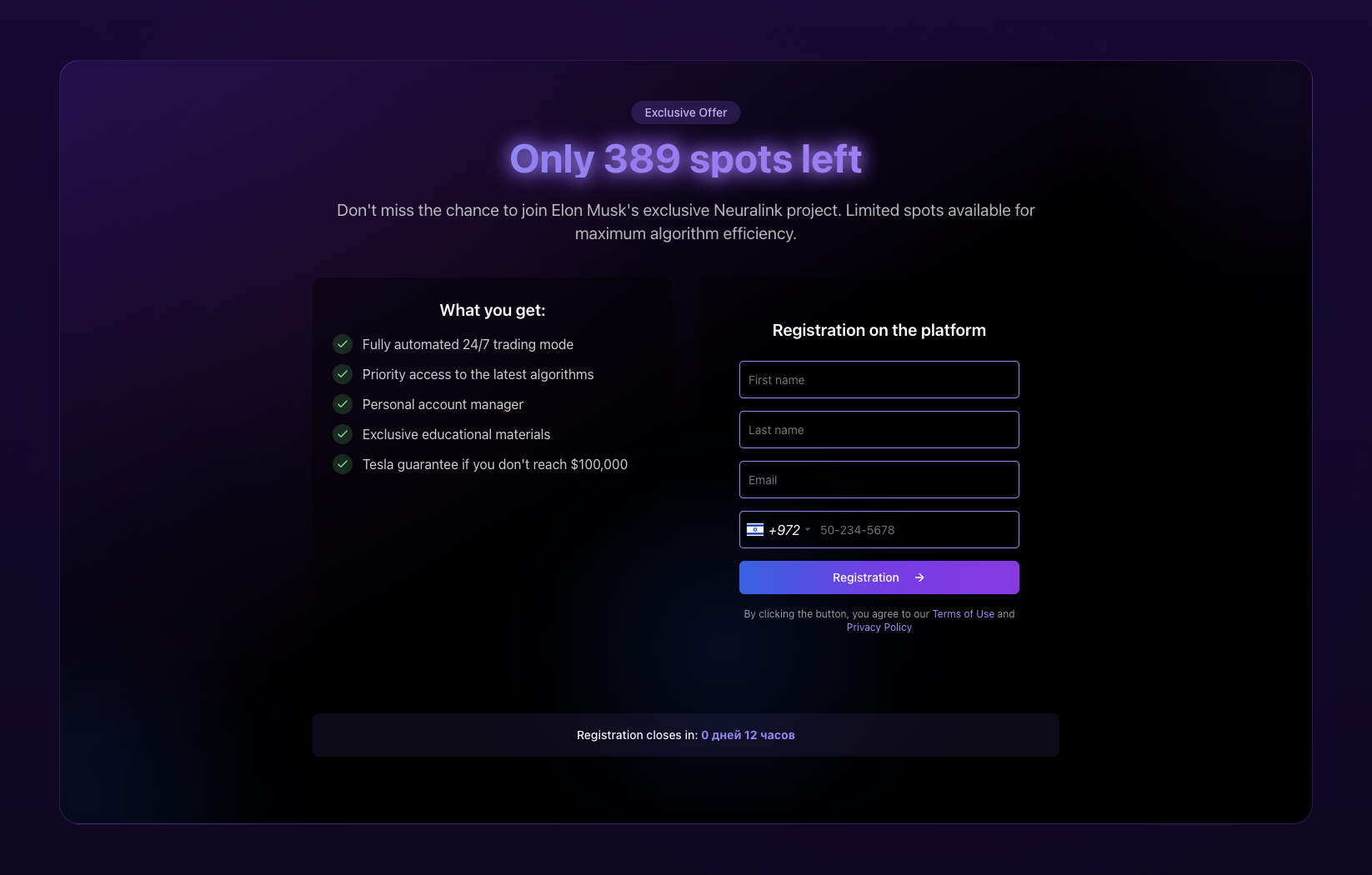Focus the First name field
This screenshot has width=1372, height=875.
point(879,380)
